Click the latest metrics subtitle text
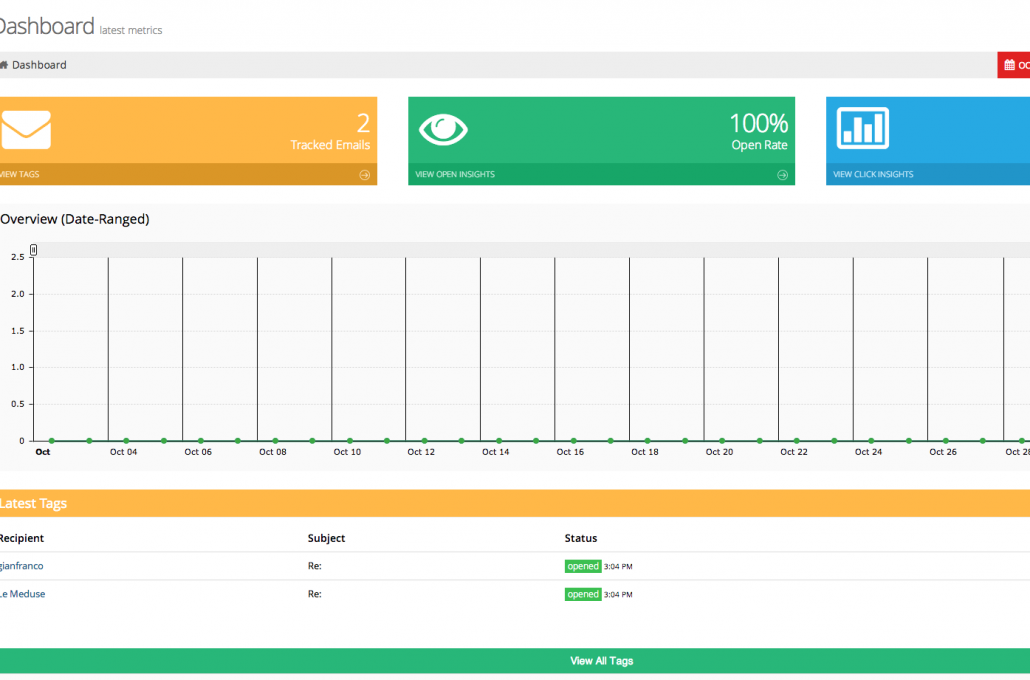Image resolution: width=1030 pixels, height=680 pixels. tap(131, 30)
